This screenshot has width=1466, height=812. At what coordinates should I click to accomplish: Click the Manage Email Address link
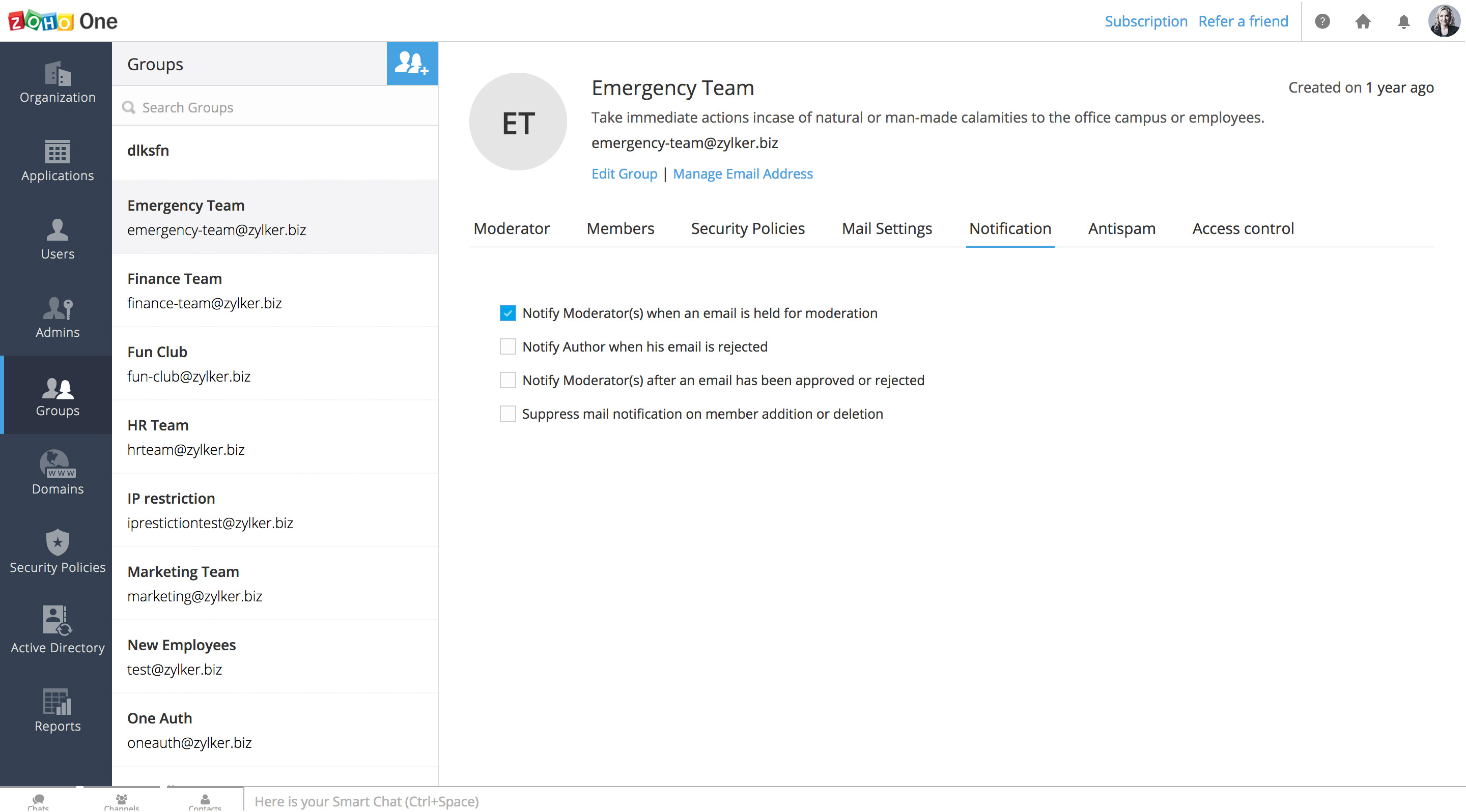(x=743, y=174)
